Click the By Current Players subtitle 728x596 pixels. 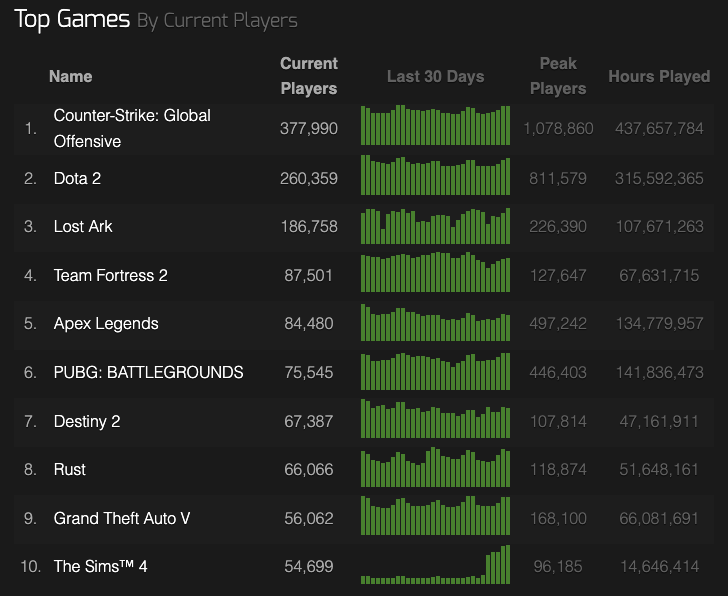point(217,21)
